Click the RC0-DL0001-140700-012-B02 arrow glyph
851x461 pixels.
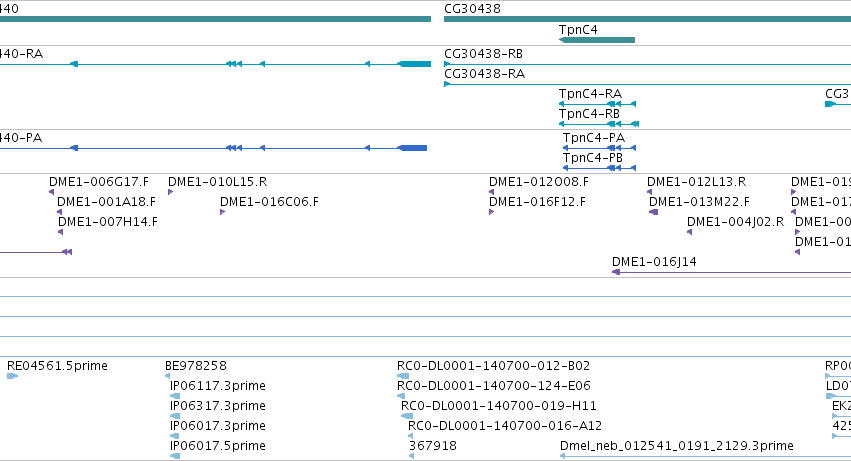pos(403,376)
